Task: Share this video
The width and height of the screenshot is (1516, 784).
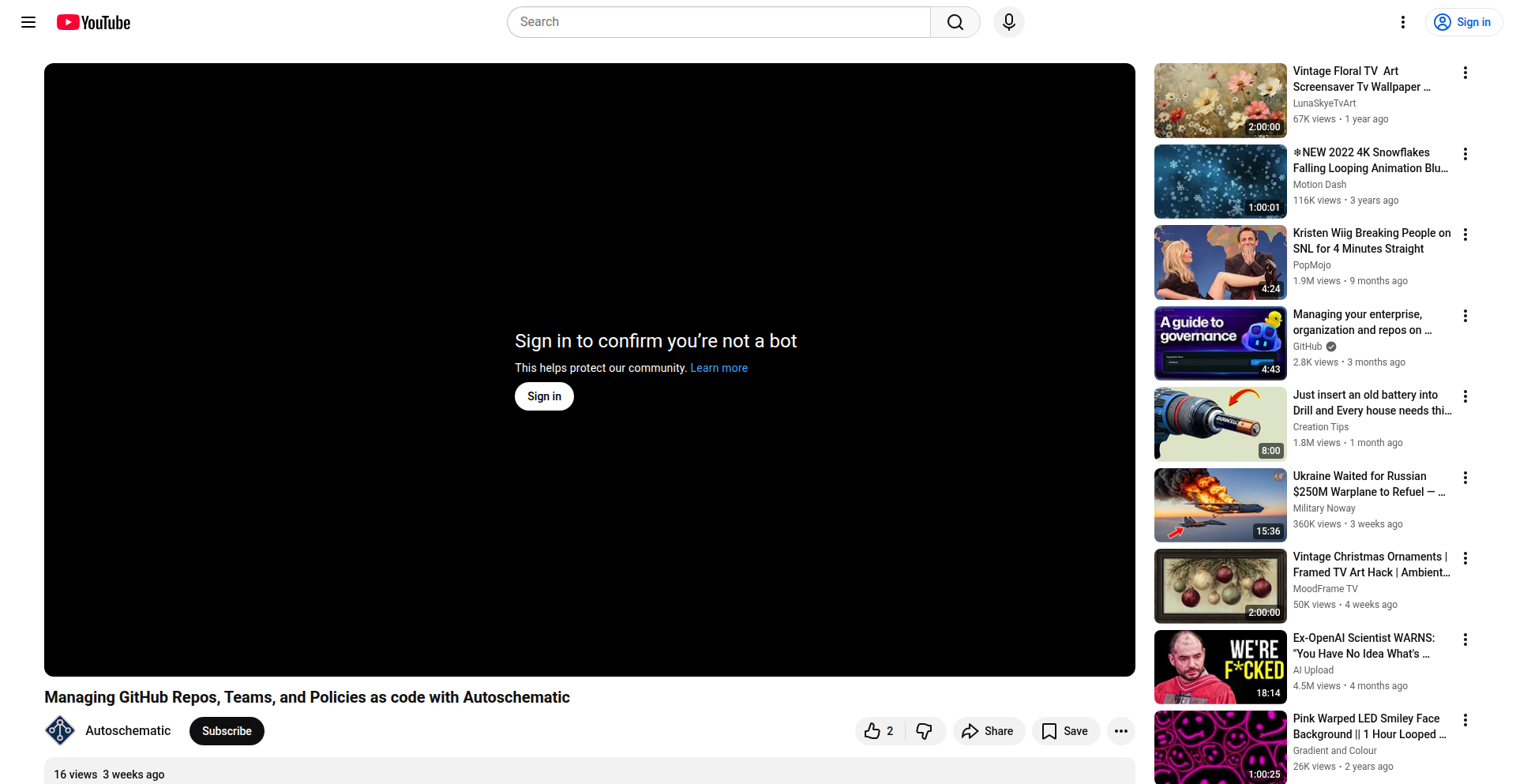Action: tap(989, 731)
